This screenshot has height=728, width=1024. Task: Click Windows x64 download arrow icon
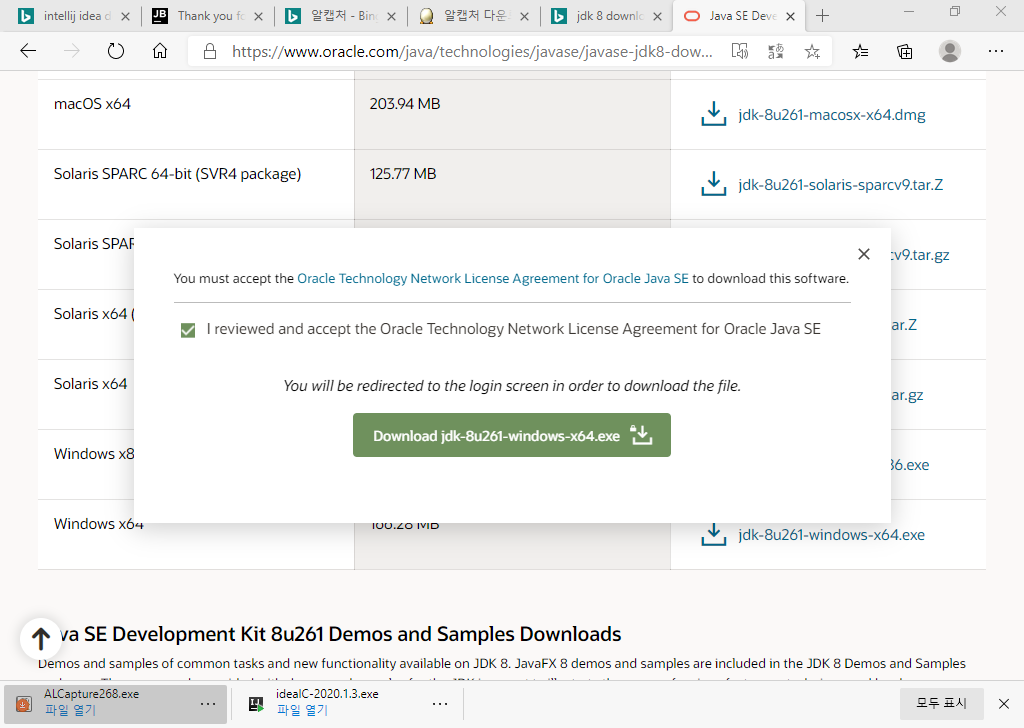coord(714,535)
